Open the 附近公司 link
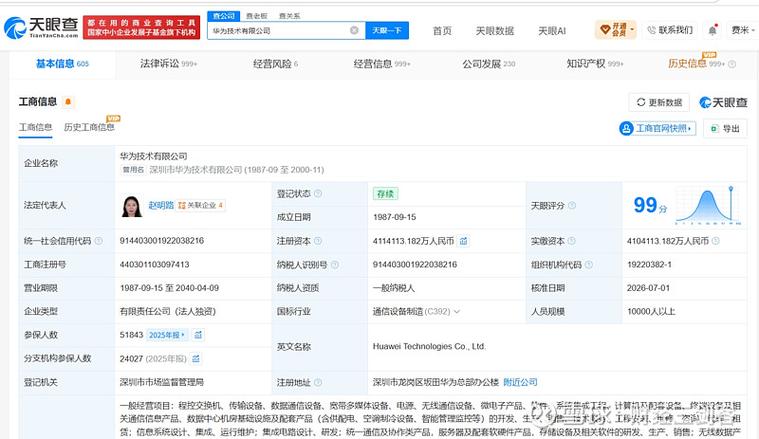759x439 pixels. point(520,382)
